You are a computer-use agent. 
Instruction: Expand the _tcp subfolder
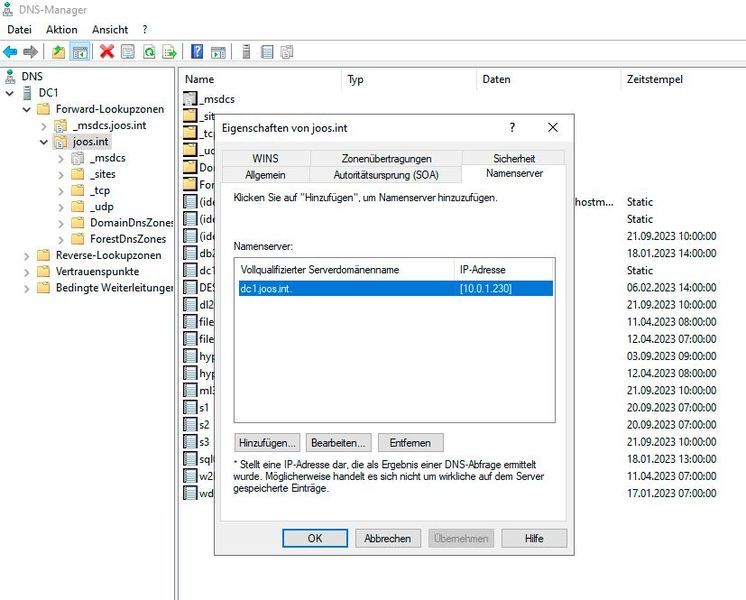(x=60, y=191)
